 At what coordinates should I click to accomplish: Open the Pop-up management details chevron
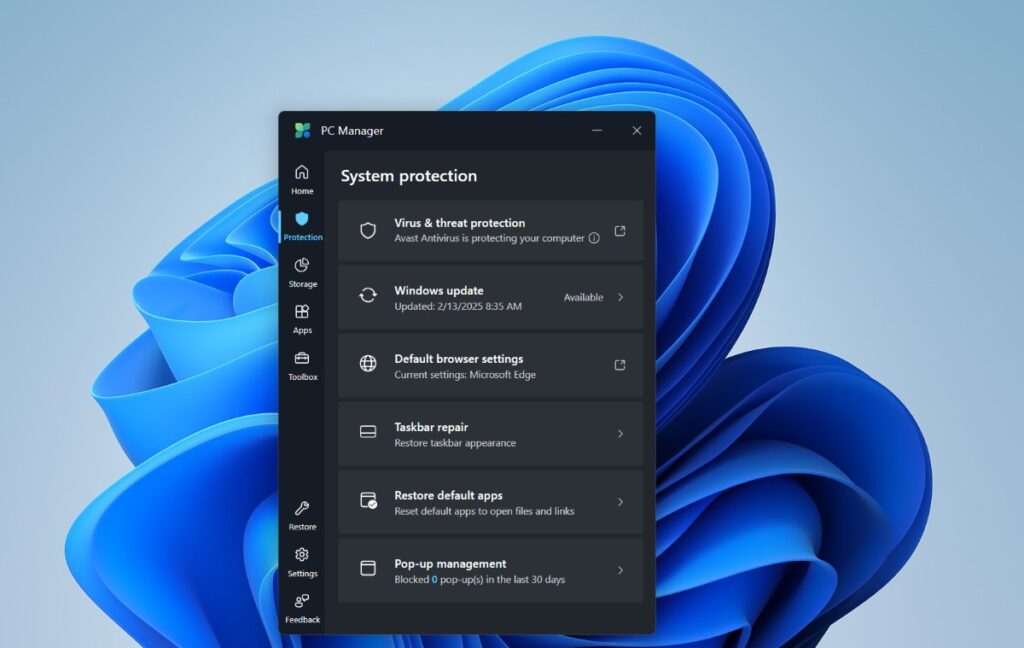point(622,570)
